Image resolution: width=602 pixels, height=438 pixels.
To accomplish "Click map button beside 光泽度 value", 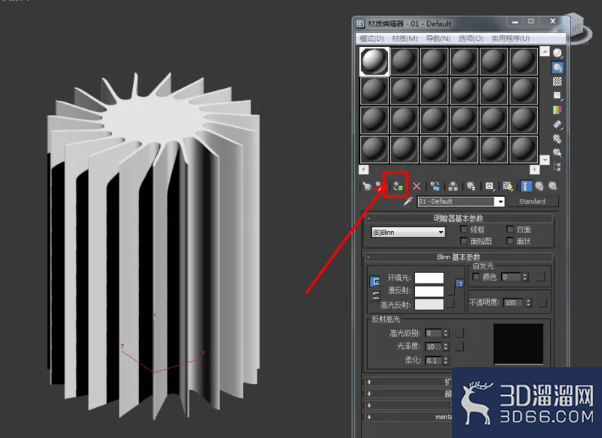I will (460, 346).
